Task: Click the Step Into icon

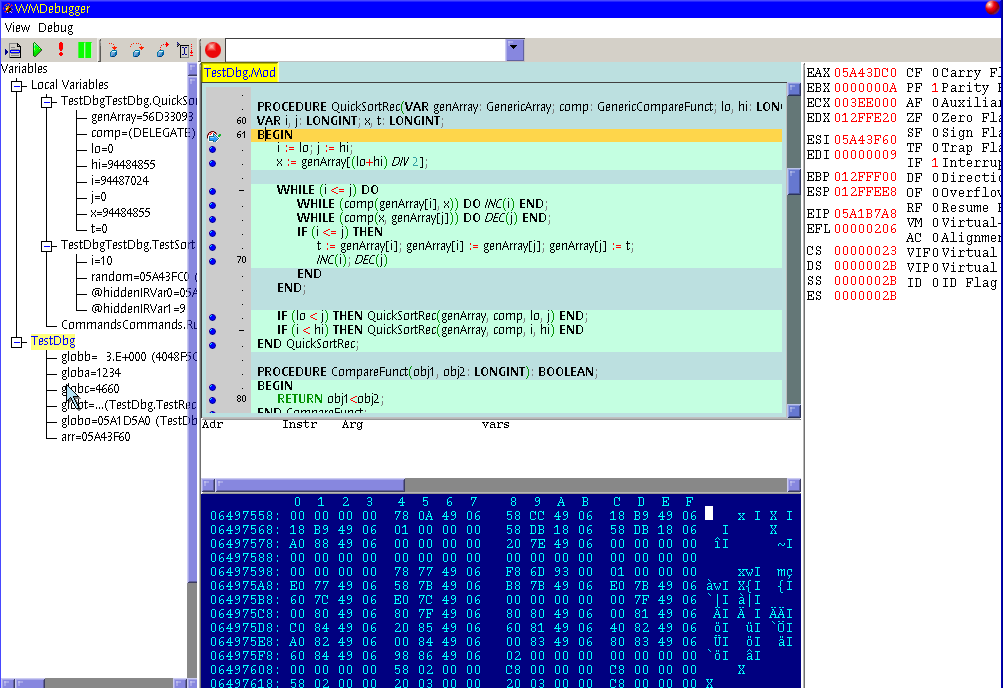Action: 112,49
